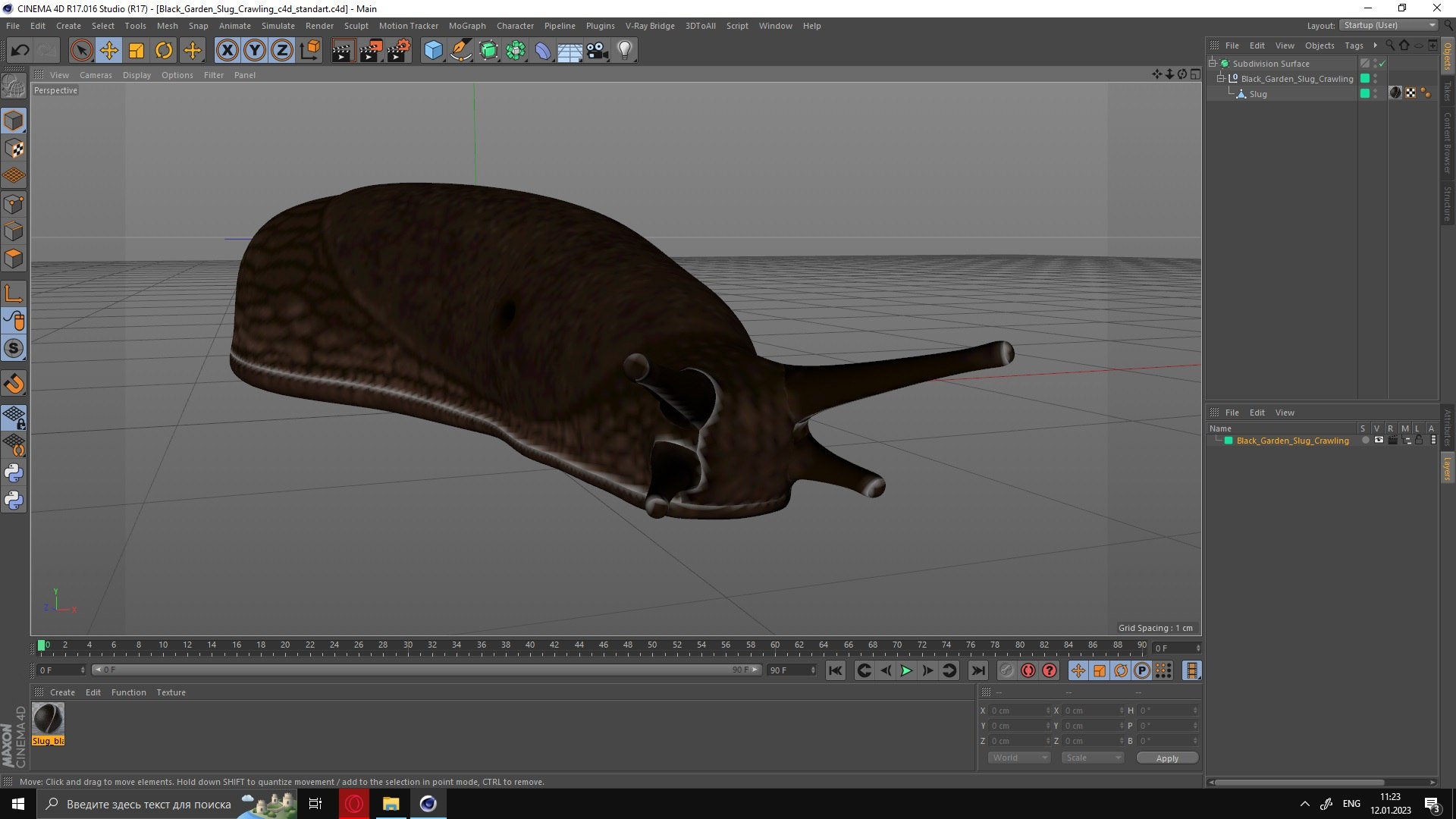Click the timeline range slider bar
1456x819 pixels.
point(426,670)
